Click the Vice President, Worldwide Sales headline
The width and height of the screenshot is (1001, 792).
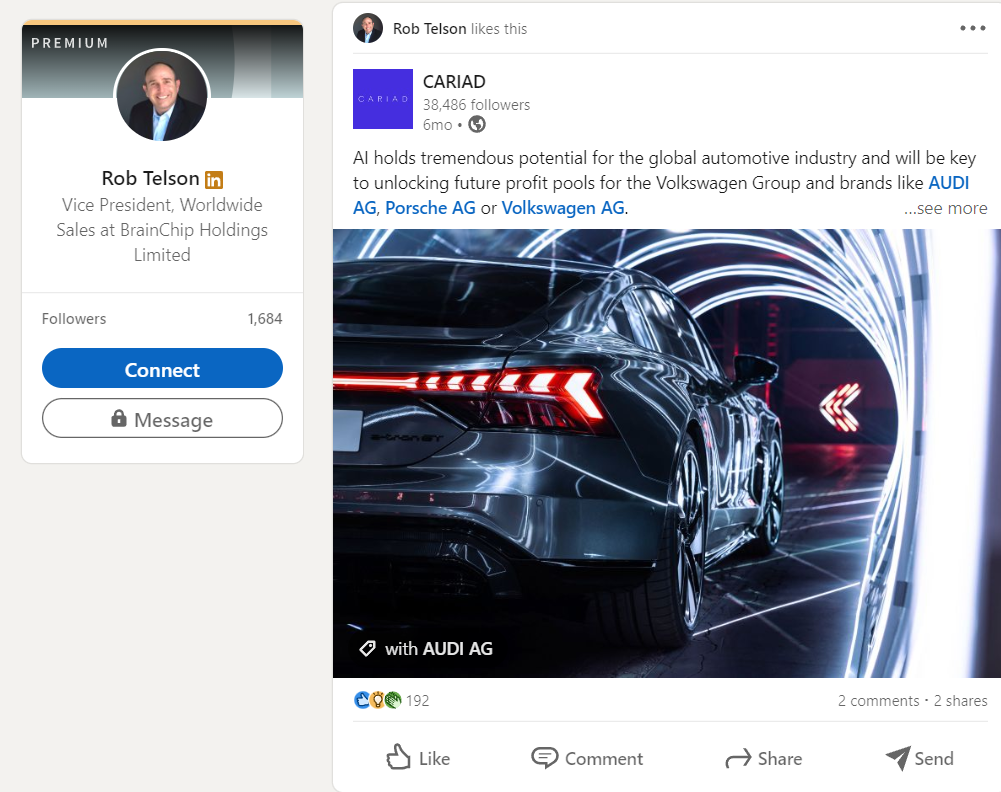(x=162, y=230)
